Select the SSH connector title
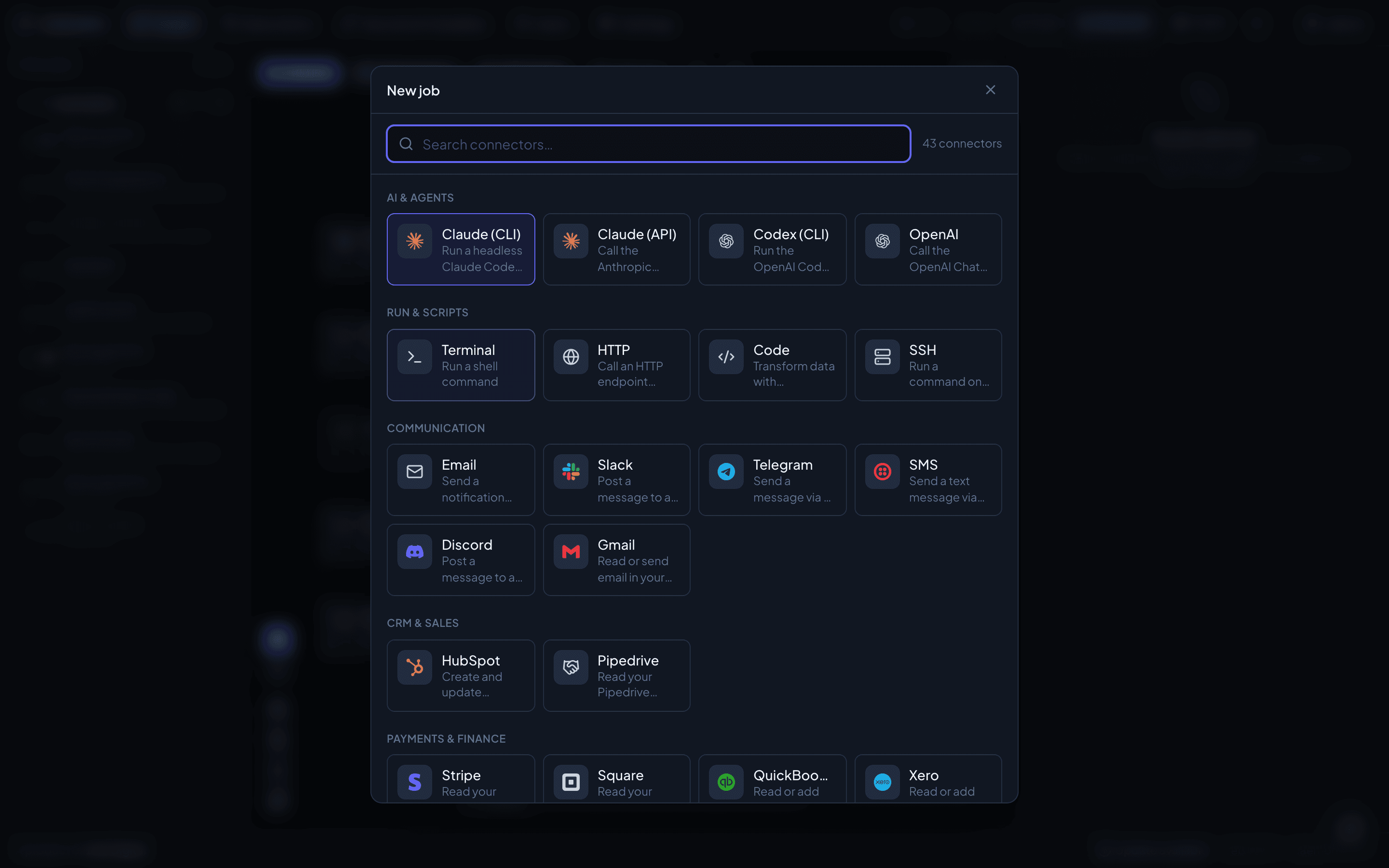The image size is (1389, 868). click(x=922, y=350)
